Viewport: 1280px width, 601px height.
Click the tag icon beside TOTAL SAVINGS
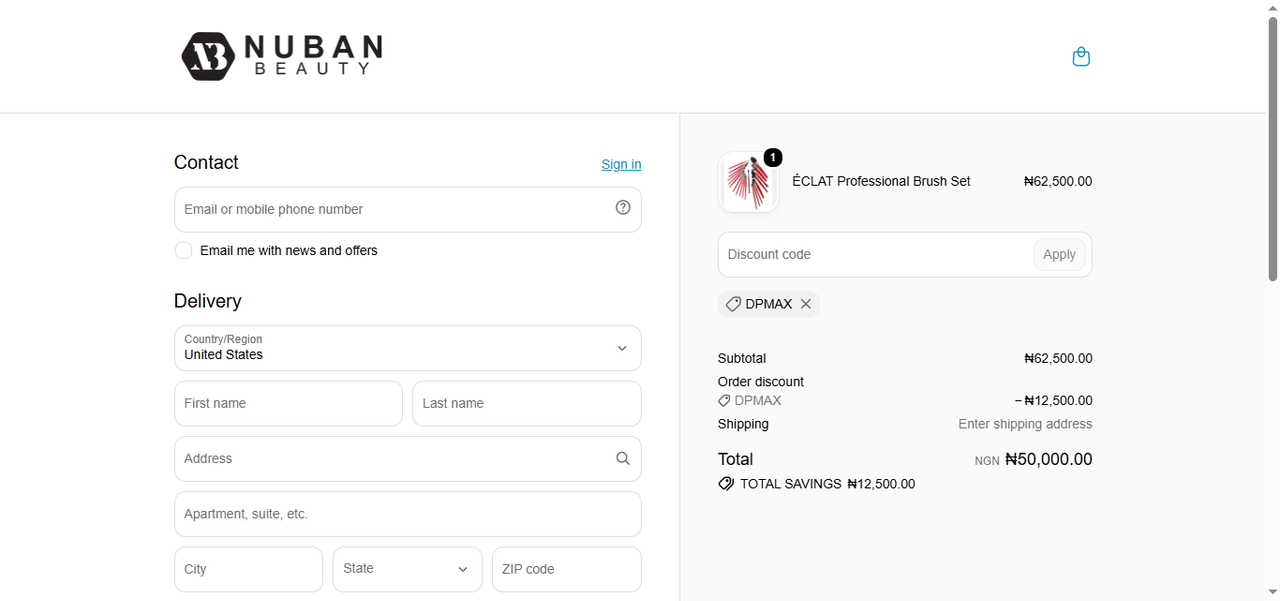pos(726,484)
